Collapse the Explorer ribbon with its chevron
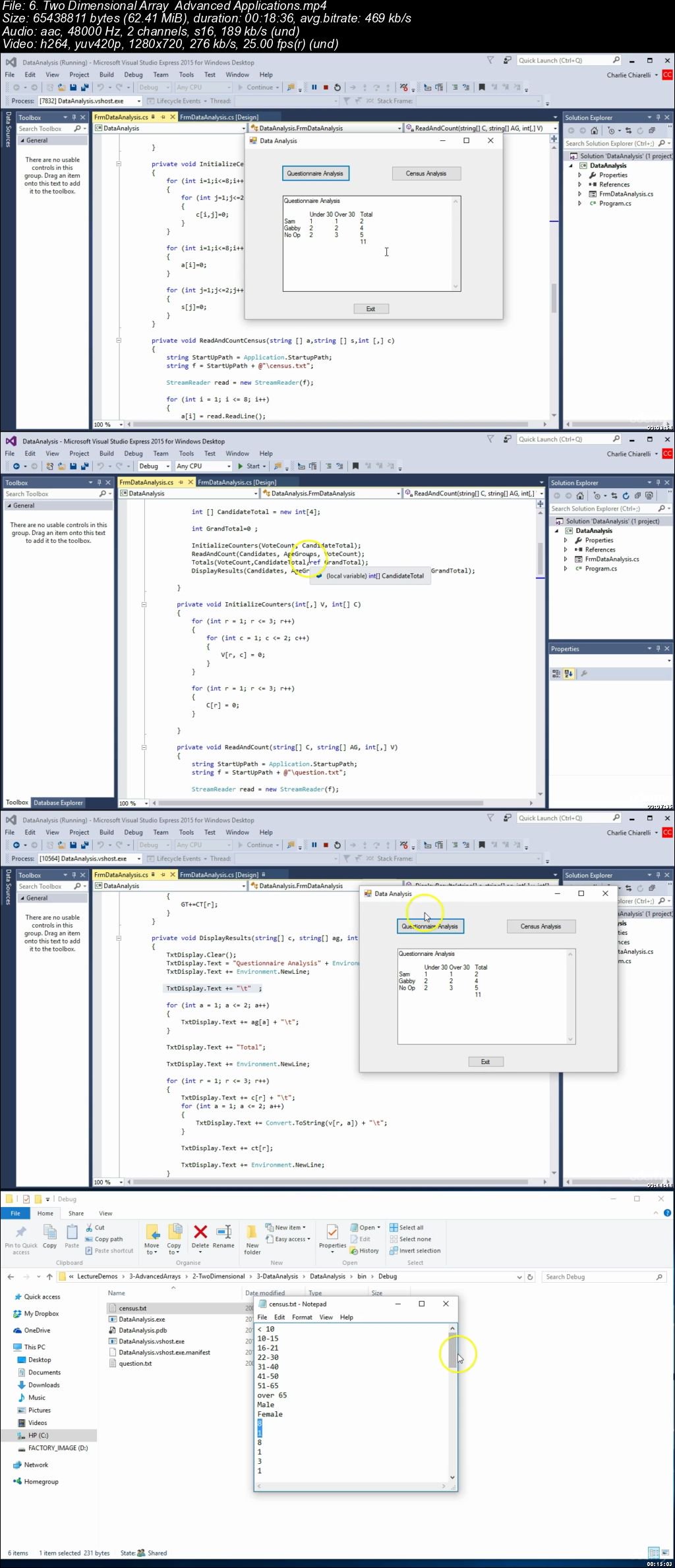The image size is (675, 1568). pos(657,1212)
